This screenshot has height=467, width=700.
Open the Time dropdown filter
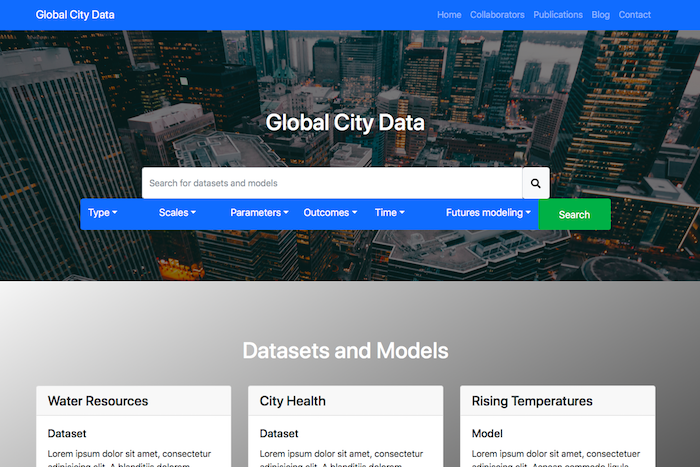(x=389, y=213)
